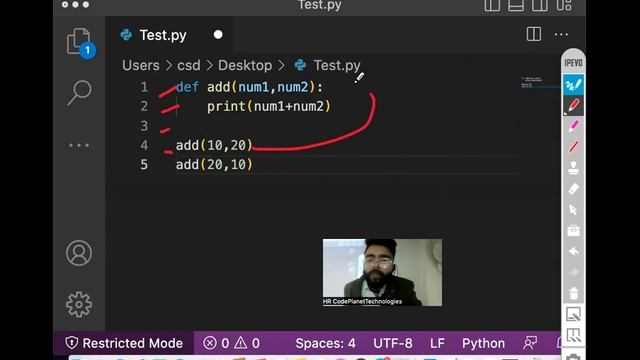Click the minimap code preview
Viewport: 640px width, 360px height.
tap(531, 82)
